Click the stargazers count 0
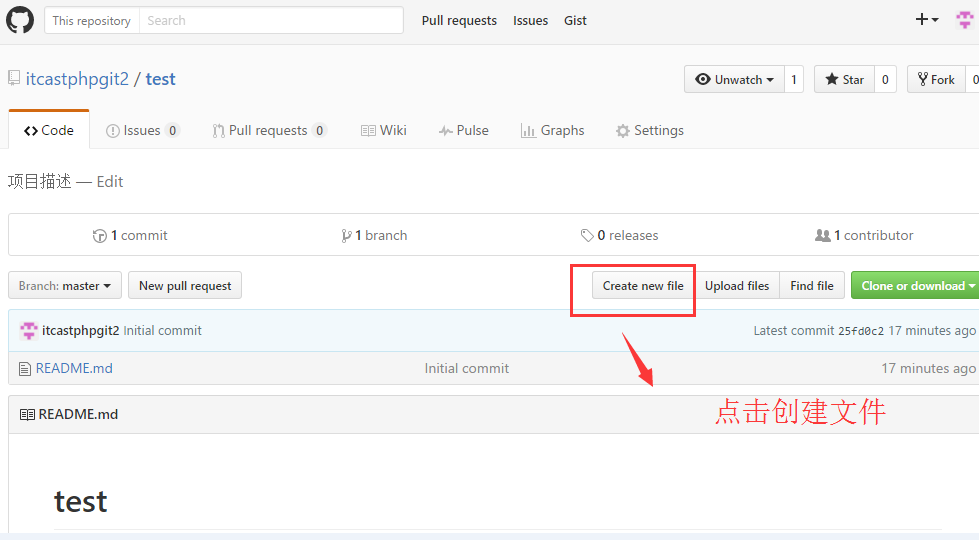The width and height of the screenshot is (979, 540). [x=885, y=79]
